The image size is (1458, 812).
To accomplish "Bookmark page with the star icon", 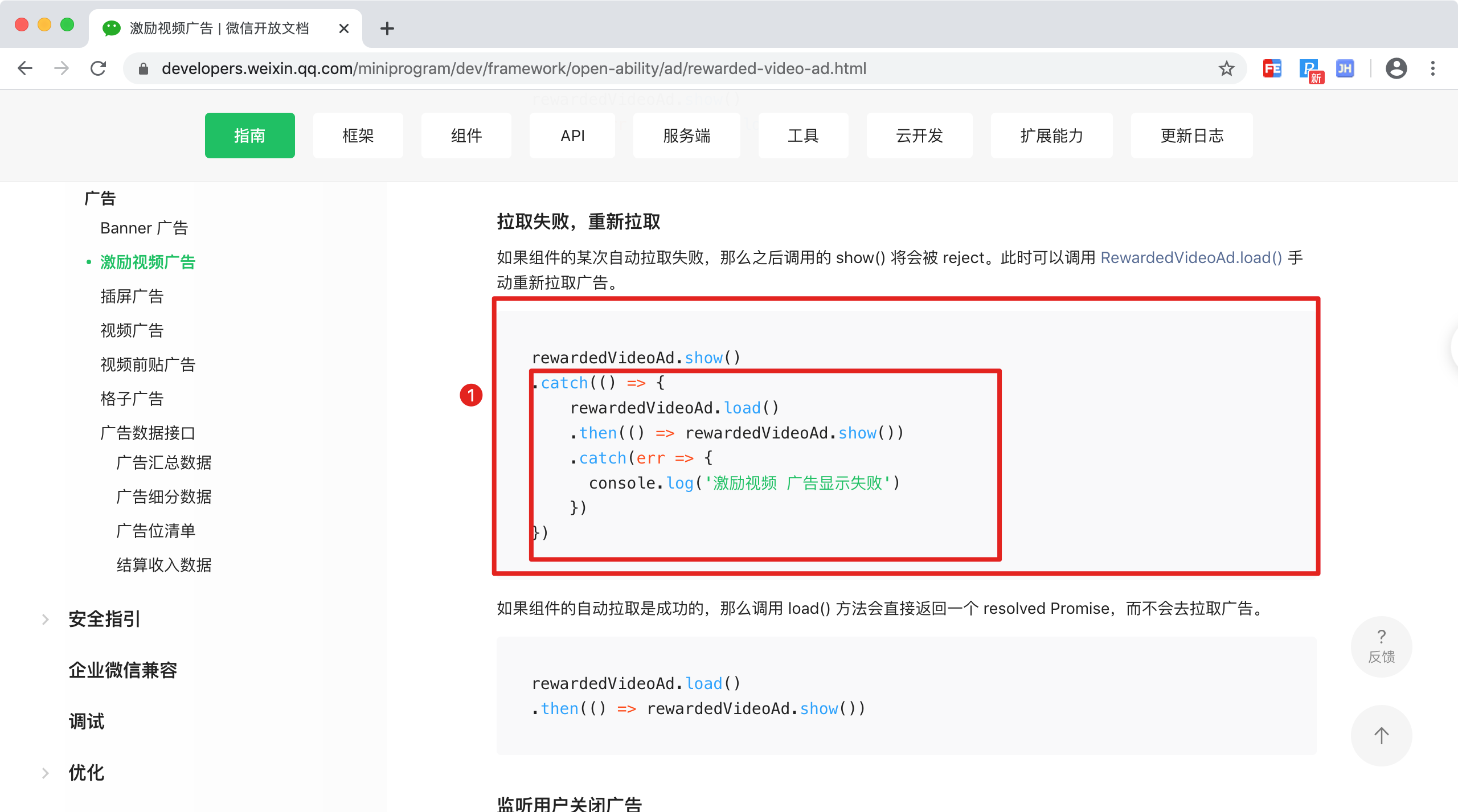I will 1226,69.
